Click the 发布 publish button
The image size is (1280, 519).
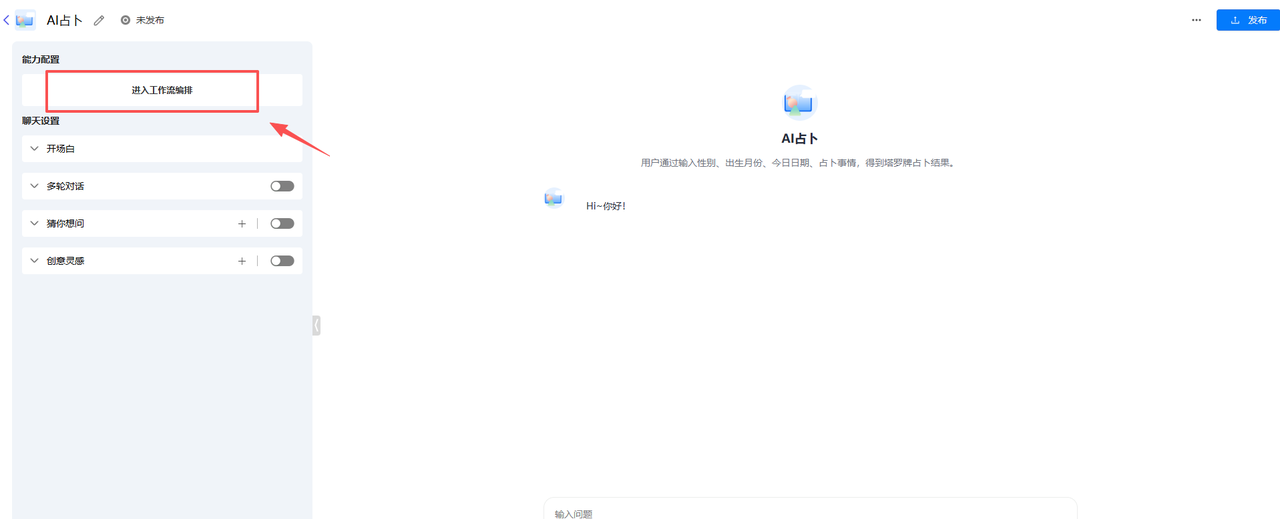pos(1248,20)
